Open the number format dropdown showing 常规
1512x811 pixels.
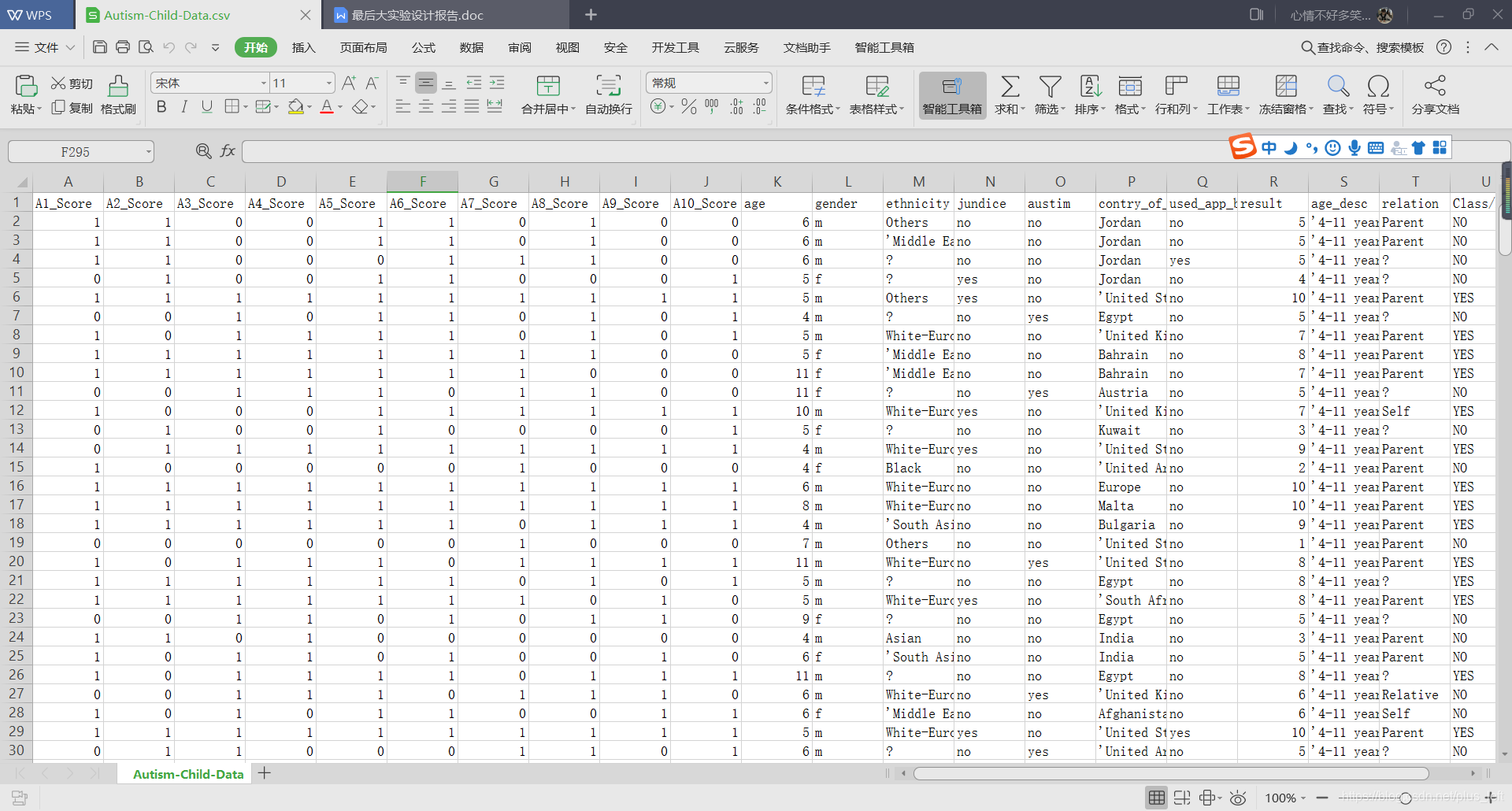pyautogui.click(x=765, y=83)
